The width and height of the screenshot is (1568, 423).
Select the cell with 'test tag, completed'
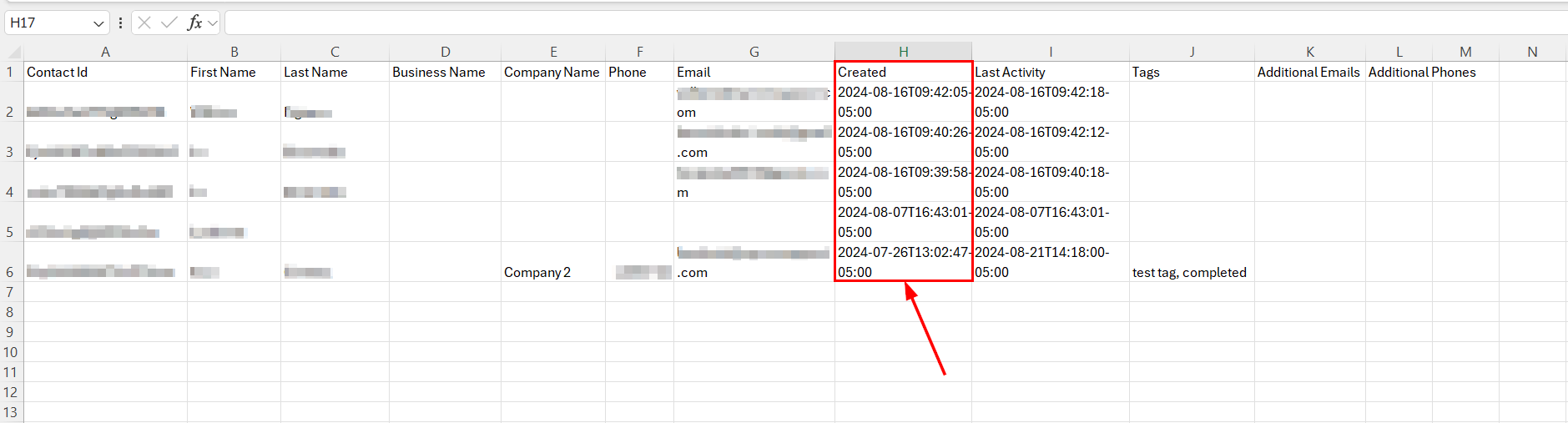pos(1190,272)
